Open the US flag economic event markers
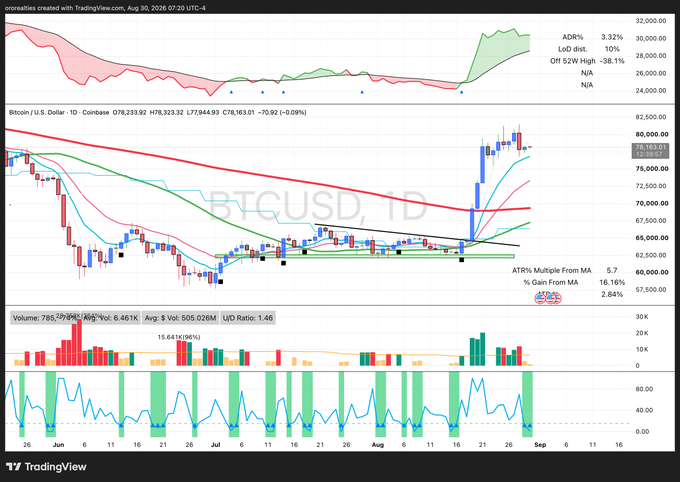680x482 pixels. (x=548, y=298)
